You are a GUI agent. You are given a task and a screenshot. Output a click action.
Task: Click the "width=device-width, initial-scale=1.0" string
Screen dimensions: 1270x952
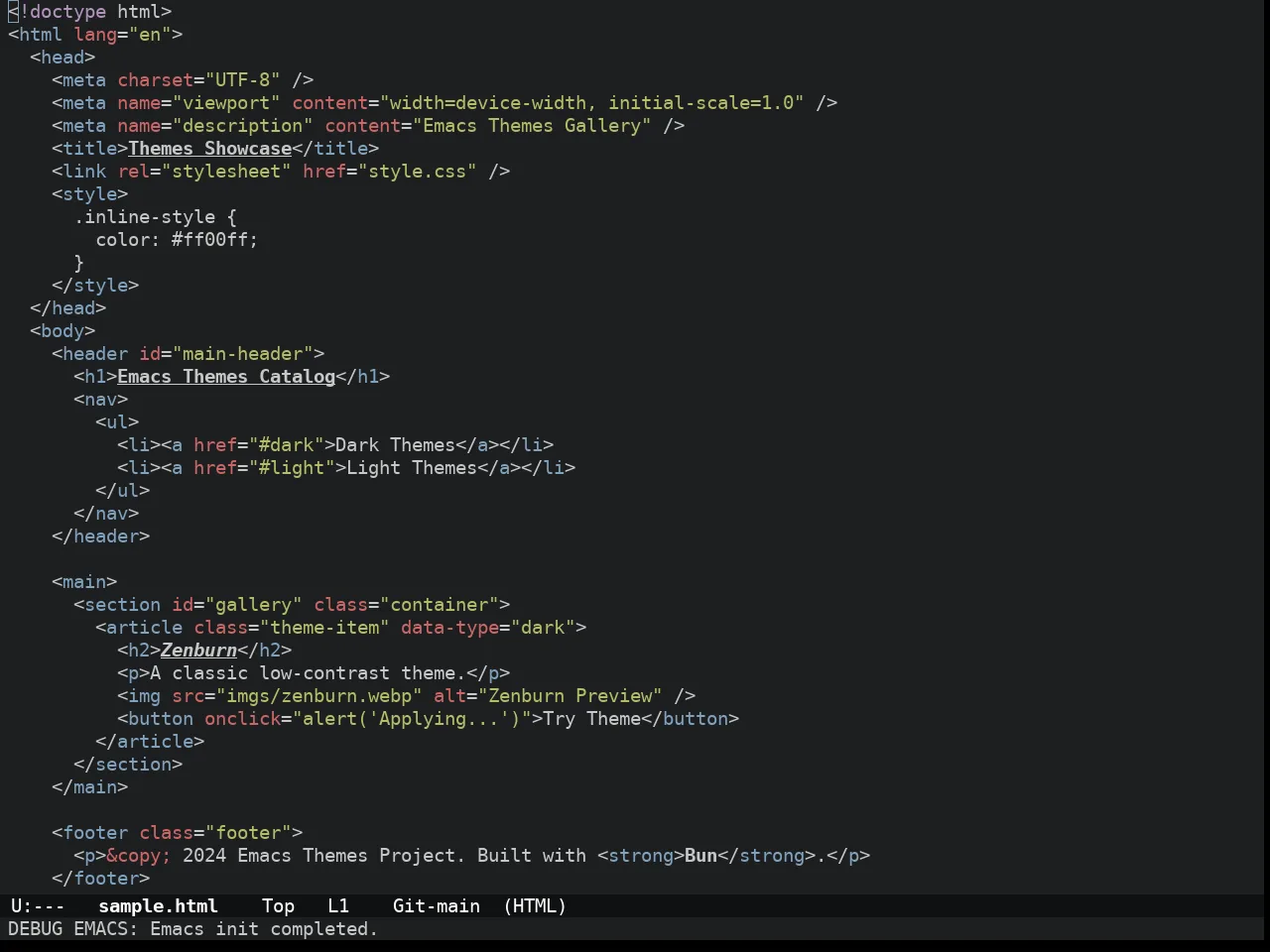click(x=592, y=102)
